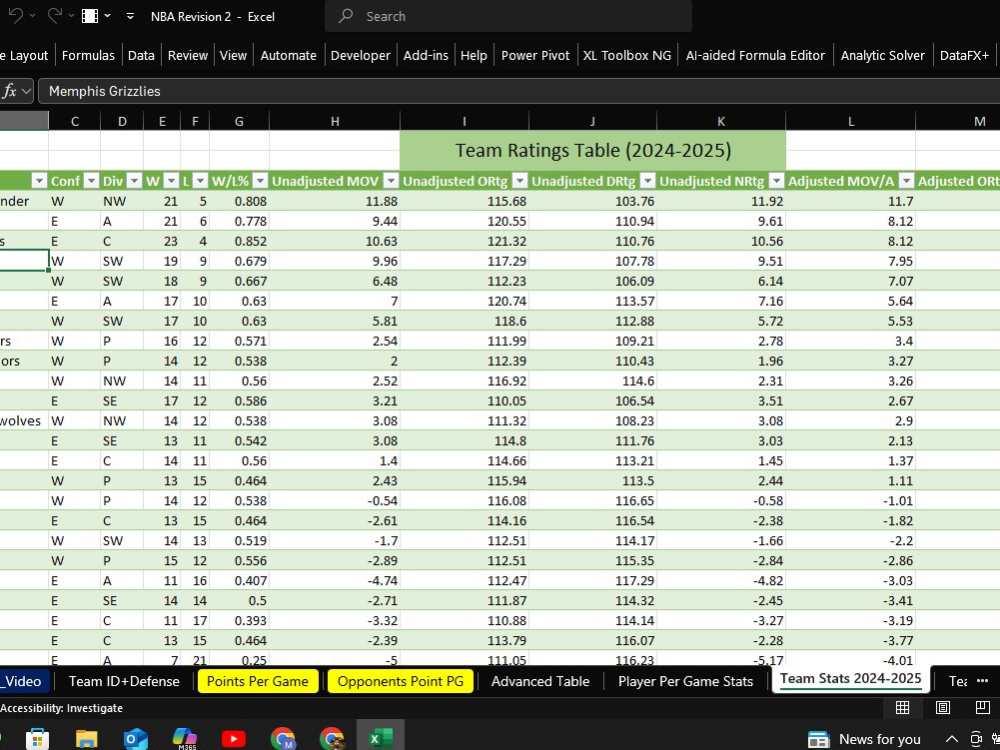The height and width of the screenshot is (750, 1000).
Task: Click Unadjusted ORtg cell 121.32
Action: pos(464,241)
